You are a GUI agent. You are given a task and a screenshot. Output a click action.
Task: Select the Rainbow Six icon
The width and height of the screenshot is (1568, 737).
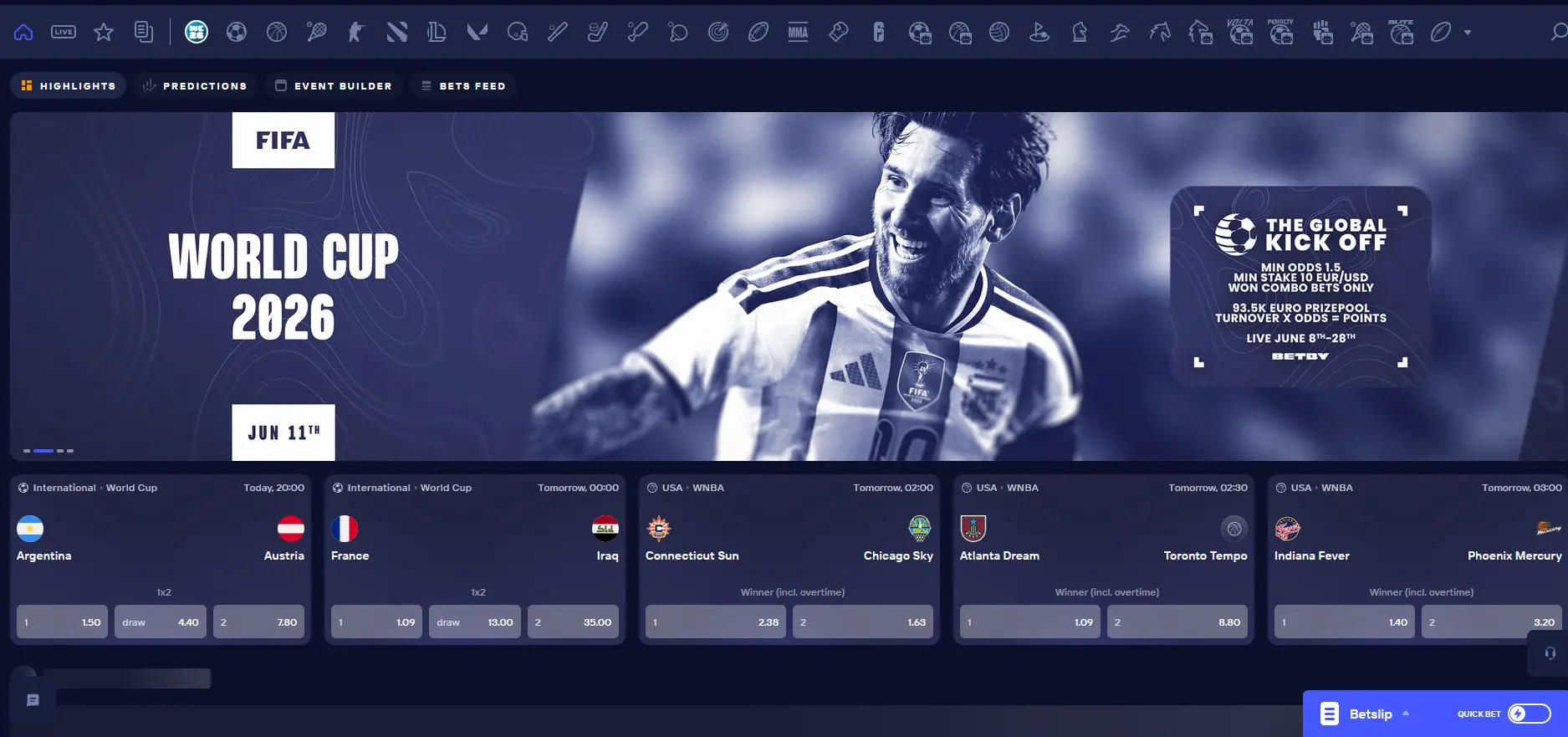pyautogui.click(x=879, y=33)
